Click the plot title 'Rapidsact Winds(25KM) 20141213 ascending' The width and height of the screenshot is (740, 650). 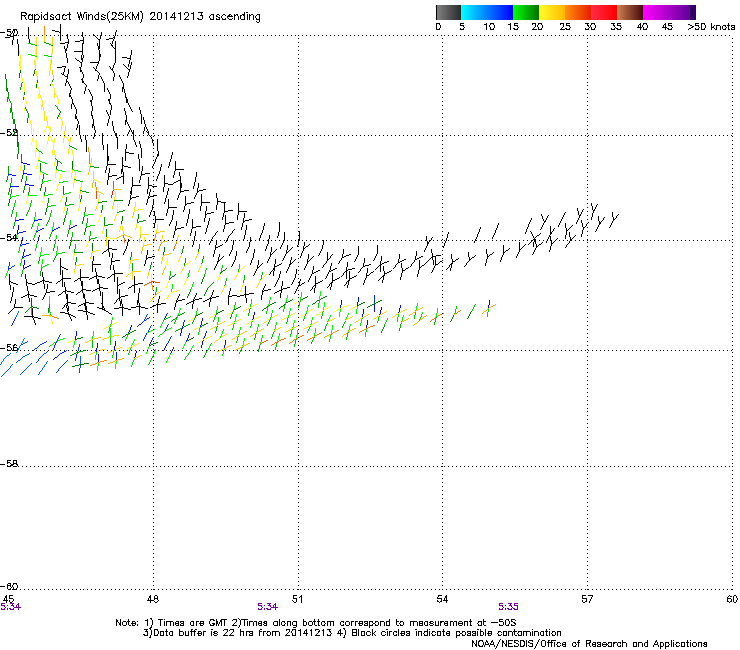coord(140,17)
